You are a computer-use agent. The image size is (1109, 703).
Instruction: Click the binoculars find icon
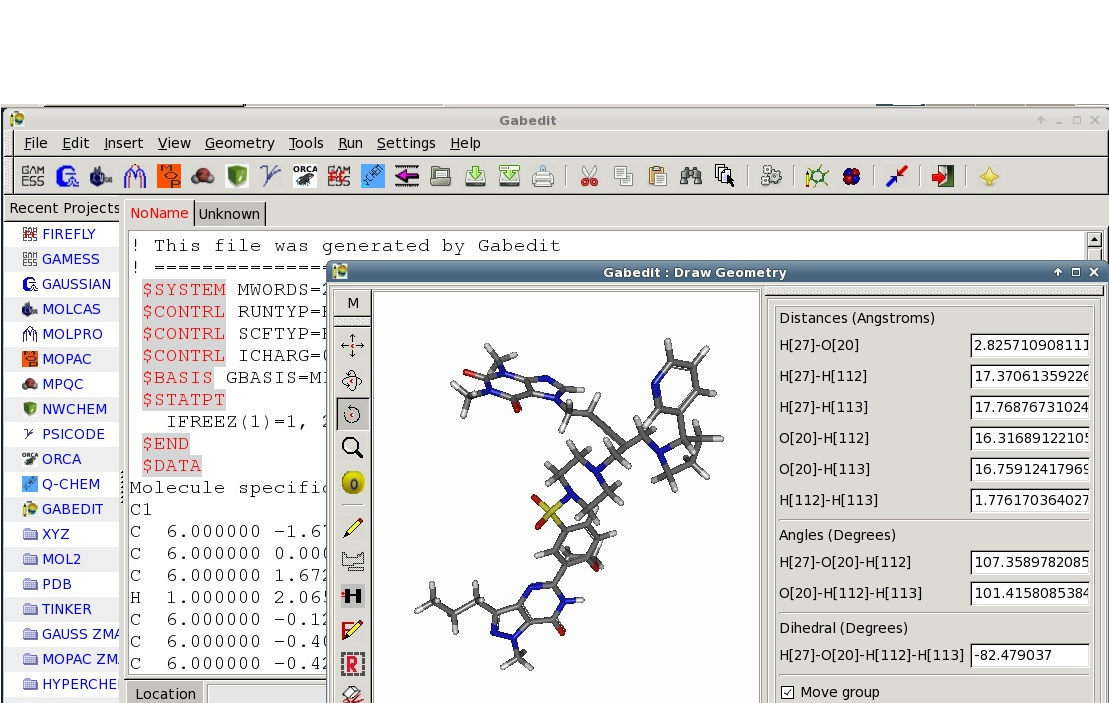(691, 177)
